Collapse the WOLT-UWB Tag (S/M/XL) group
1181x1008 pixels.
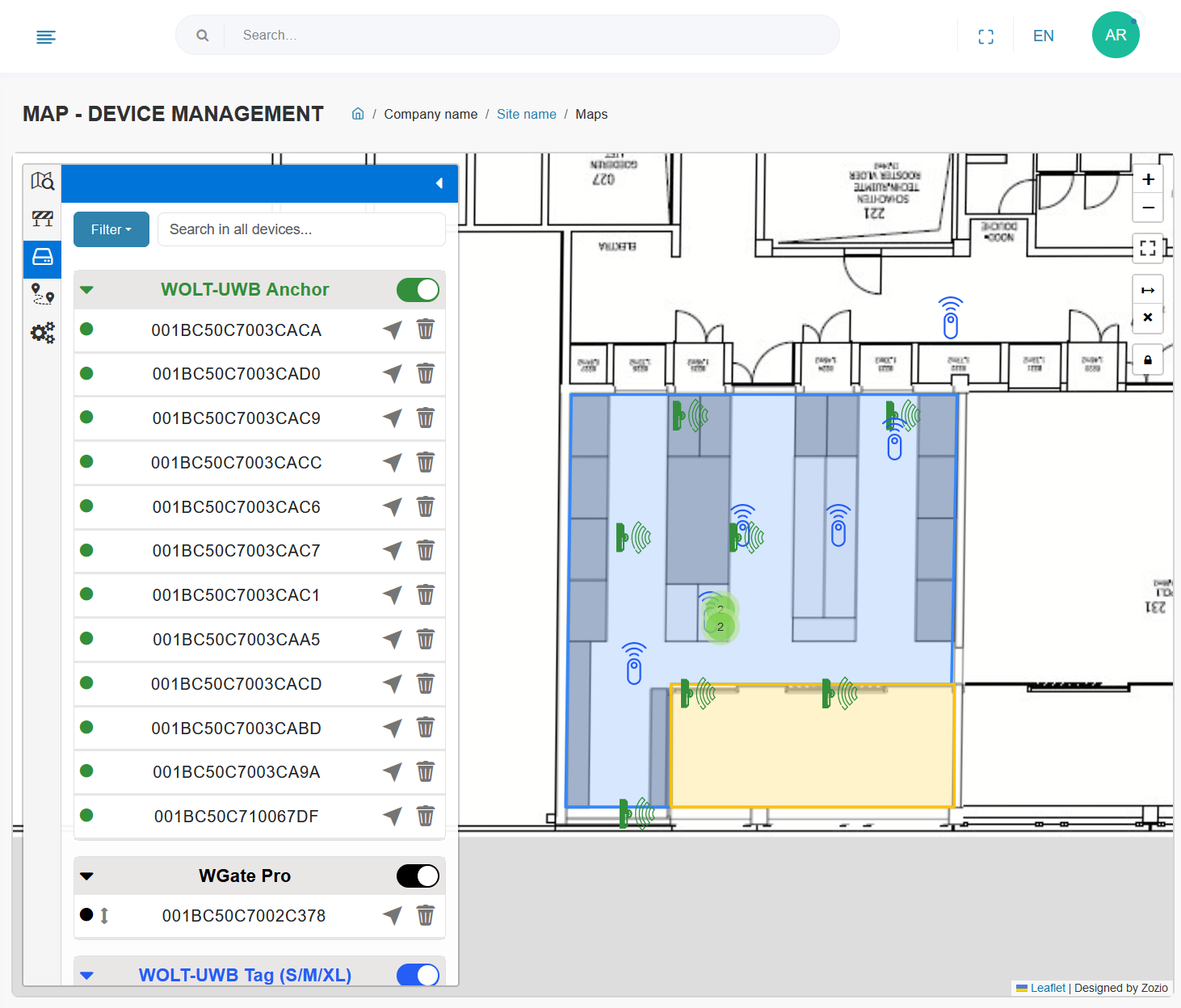87,976
